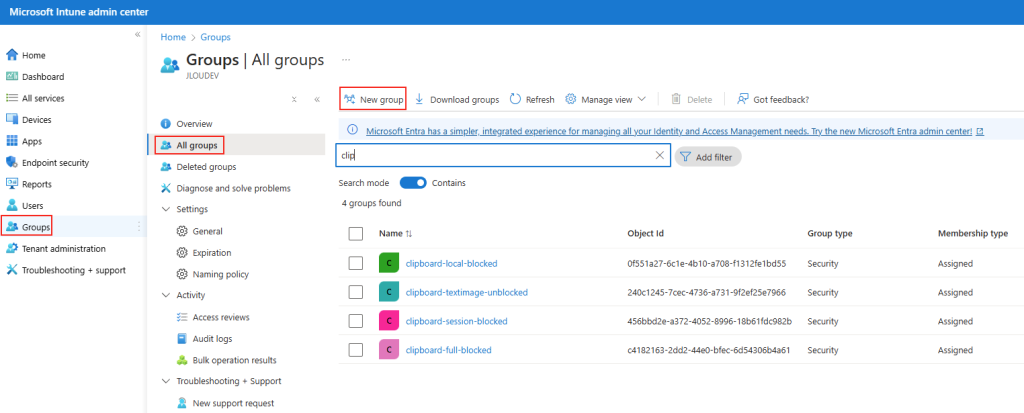The width and height of the screenshot is (1024, 413).
Task: Open Expiration settings item
Action: (x=212, y=253)
